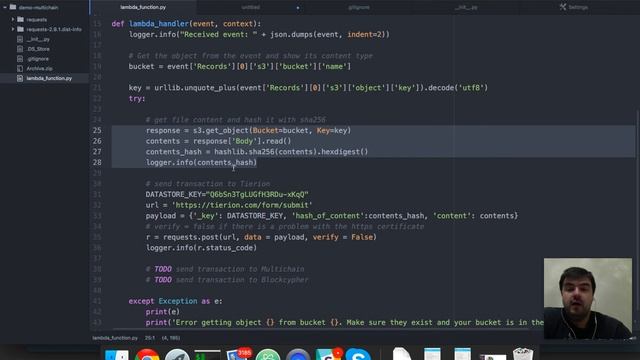Open Skype from the dock
The width and height of the screenshot is (640, 360).
(358, 354)
